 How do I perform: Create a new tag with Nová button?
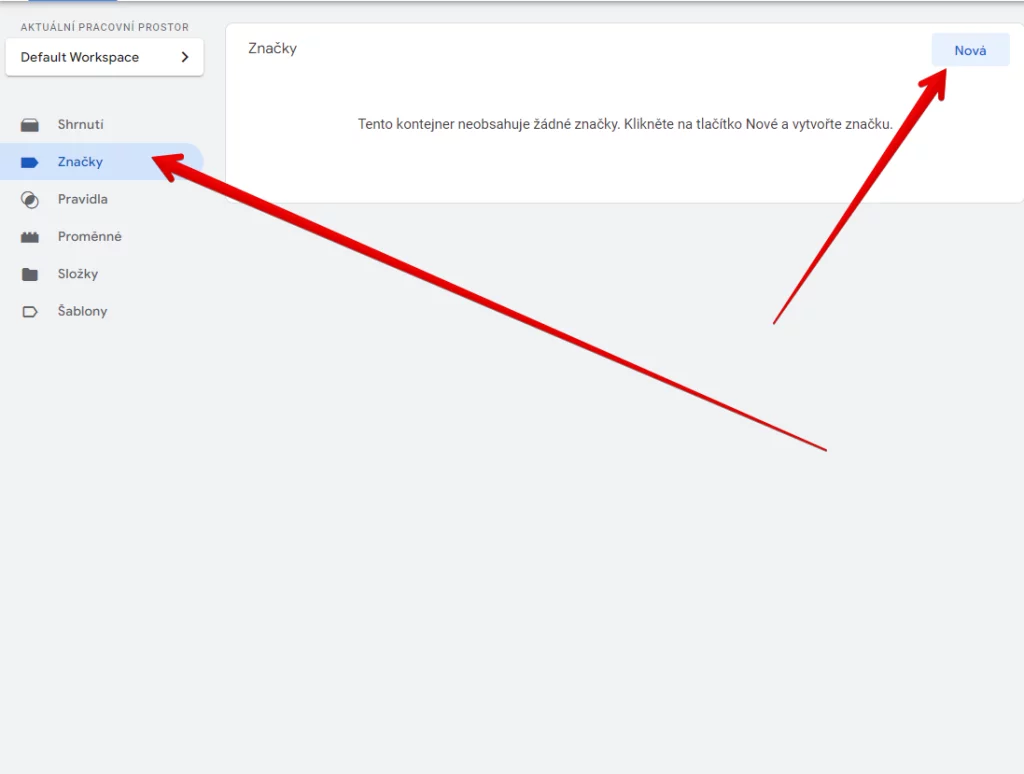(970, 50)
